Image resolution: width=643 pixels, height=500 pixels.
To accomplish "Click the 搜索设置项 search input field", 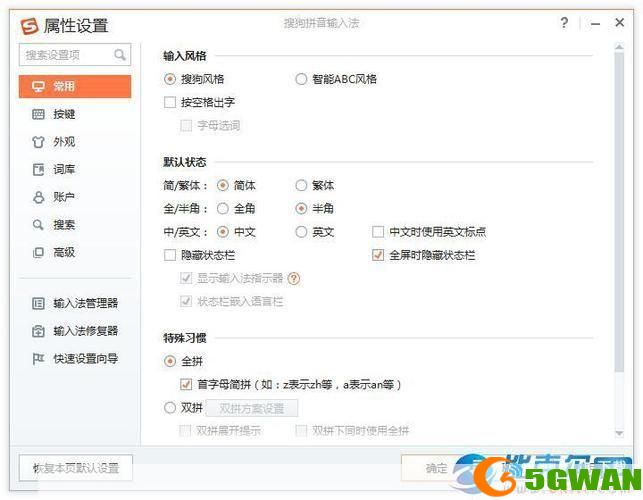I will (x=75, y=55).
